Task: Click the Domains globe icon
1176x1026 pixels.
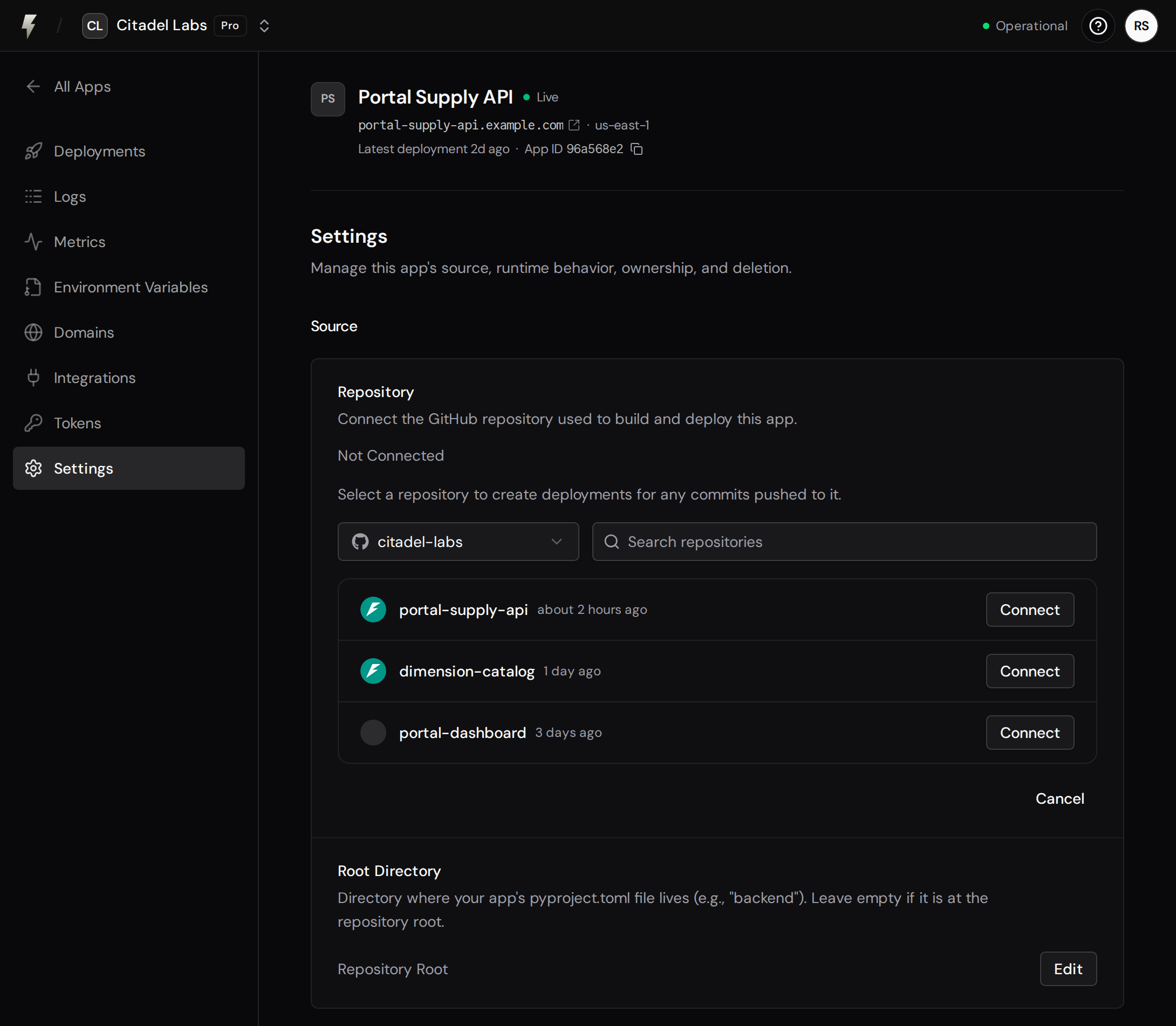Action: click(33, 332)
